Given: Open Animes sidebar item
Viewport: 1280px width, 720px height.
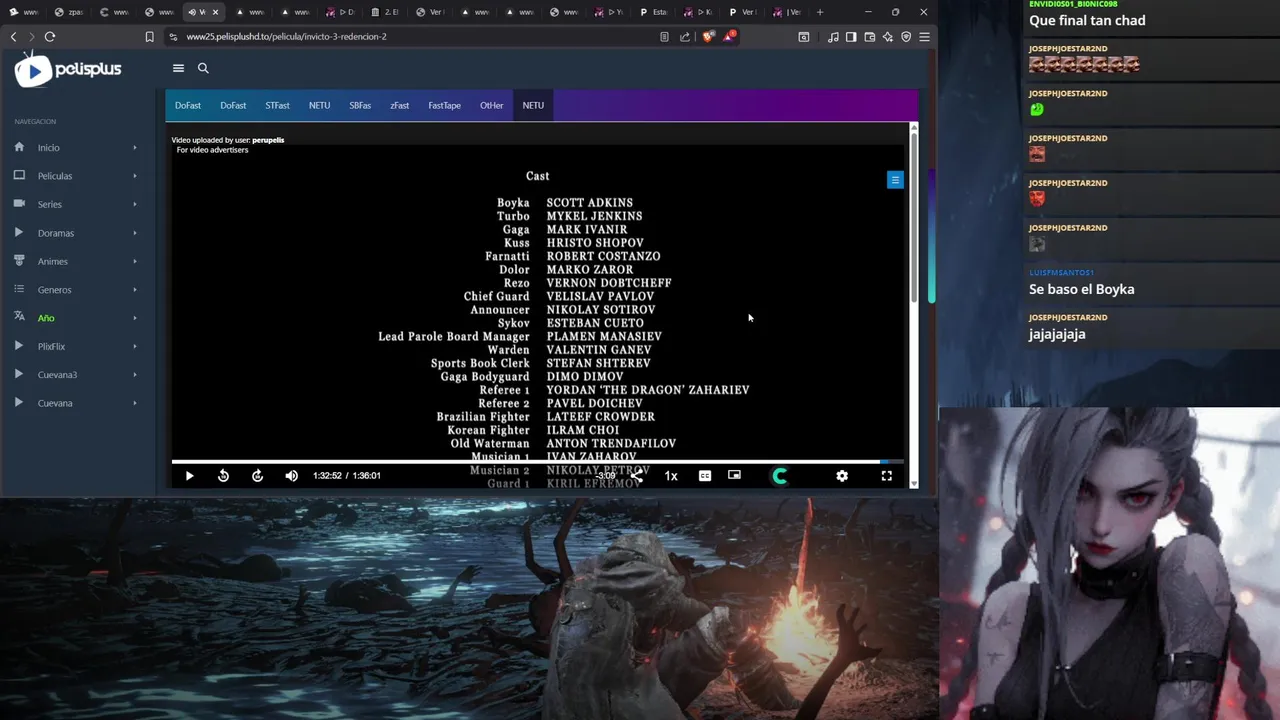Looking at the screenshot, I should (53, 261).
